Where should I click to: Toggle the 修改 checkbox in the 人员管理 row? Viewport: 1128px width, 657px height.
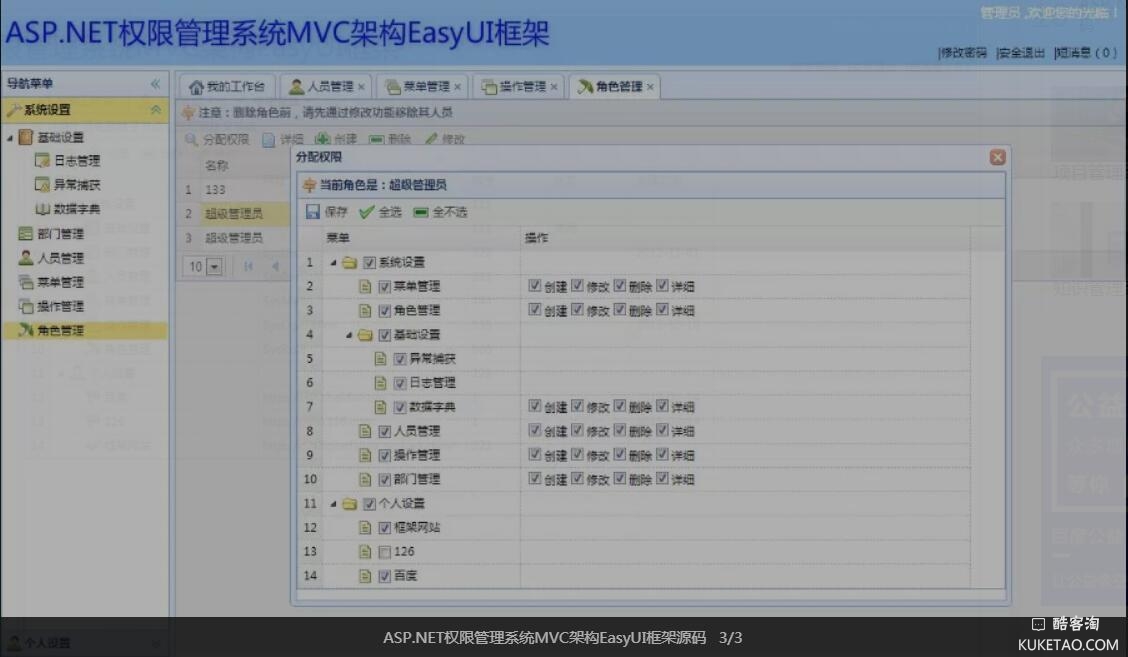577,430
